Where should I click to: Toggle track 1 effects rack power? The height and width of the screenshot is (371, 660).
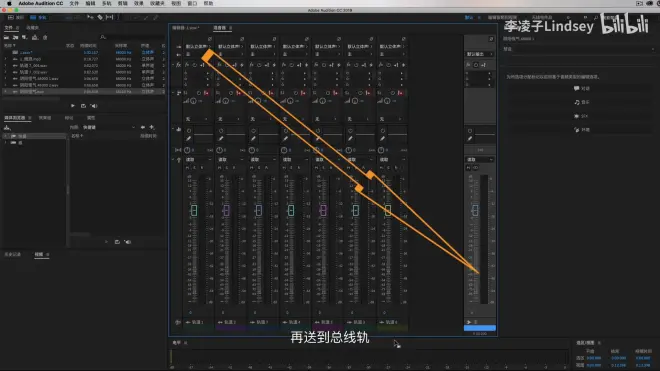point(194,65)
